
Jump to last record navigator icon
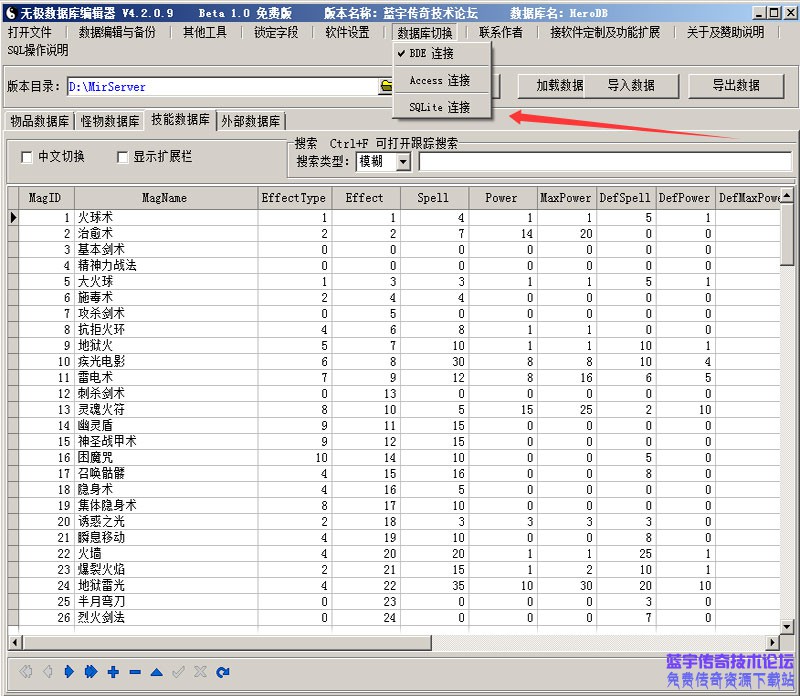(x=90, y=672)
